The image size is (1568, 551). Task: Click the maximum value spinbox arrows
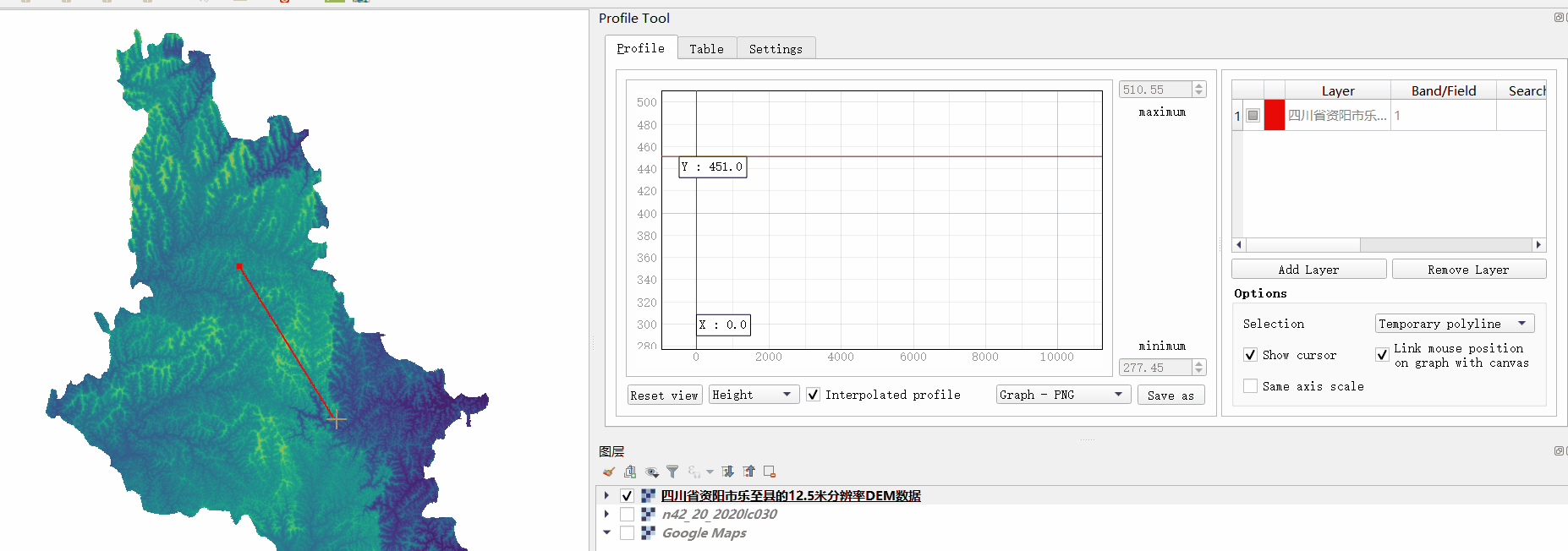coord(1198,90)
